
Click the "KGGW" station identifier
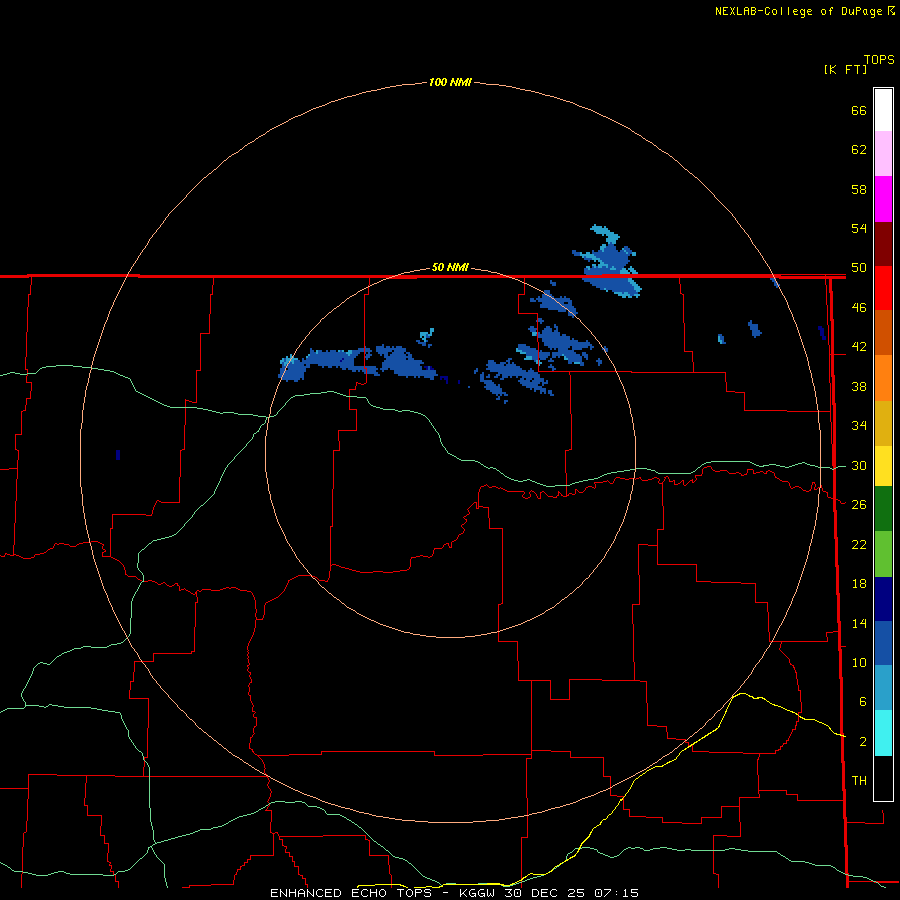click(x=477, y=893)
